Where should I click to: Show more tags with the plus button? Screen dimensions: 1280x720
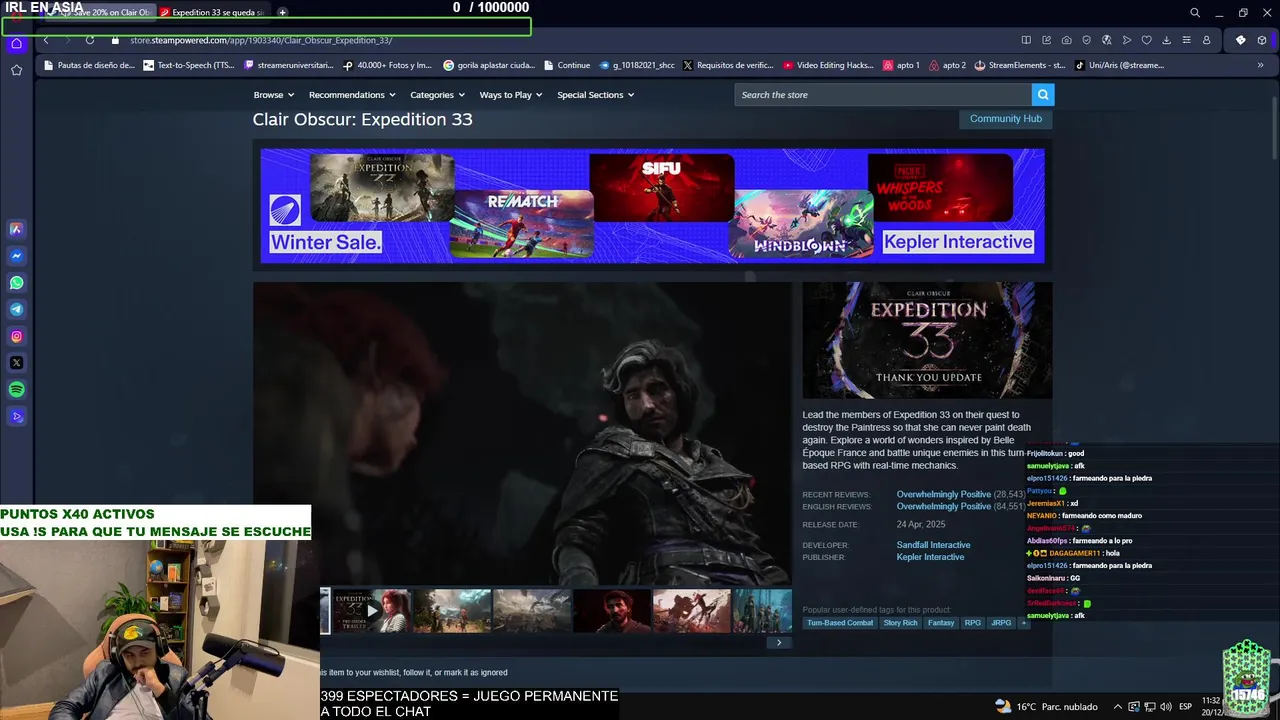(1024, 623)
